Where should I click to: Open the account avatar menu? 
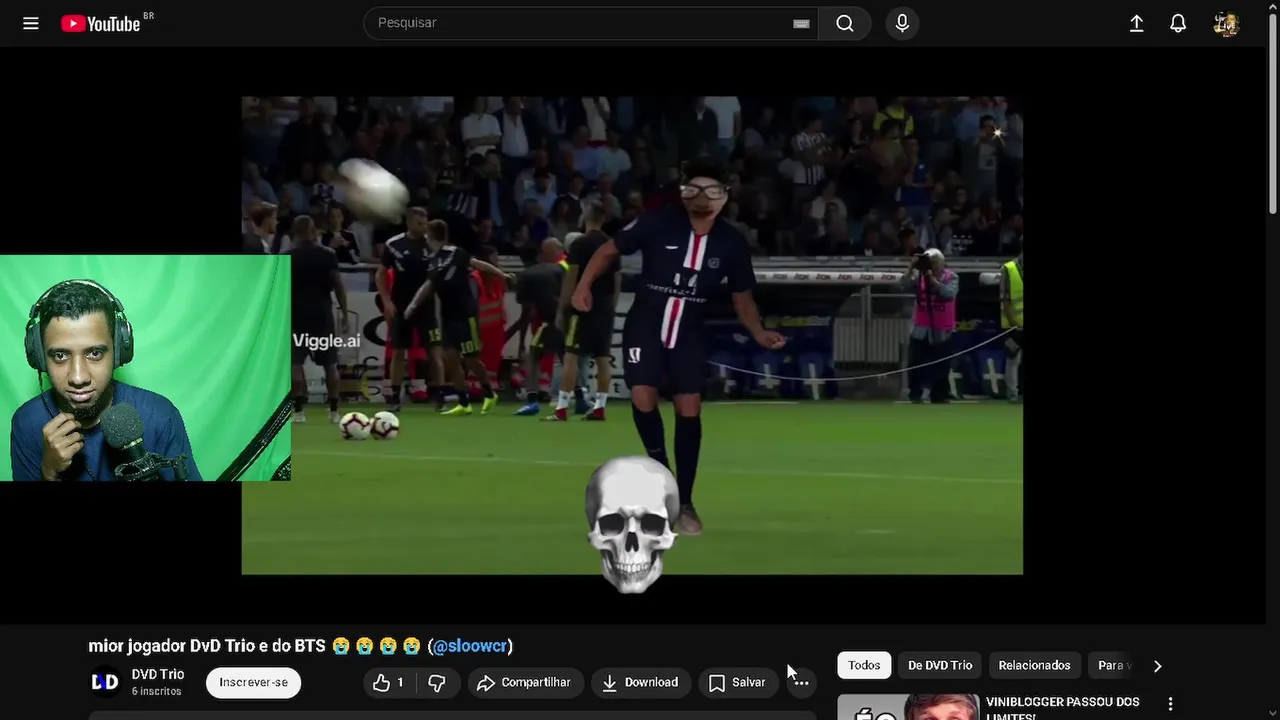[x=1226, y=23]
